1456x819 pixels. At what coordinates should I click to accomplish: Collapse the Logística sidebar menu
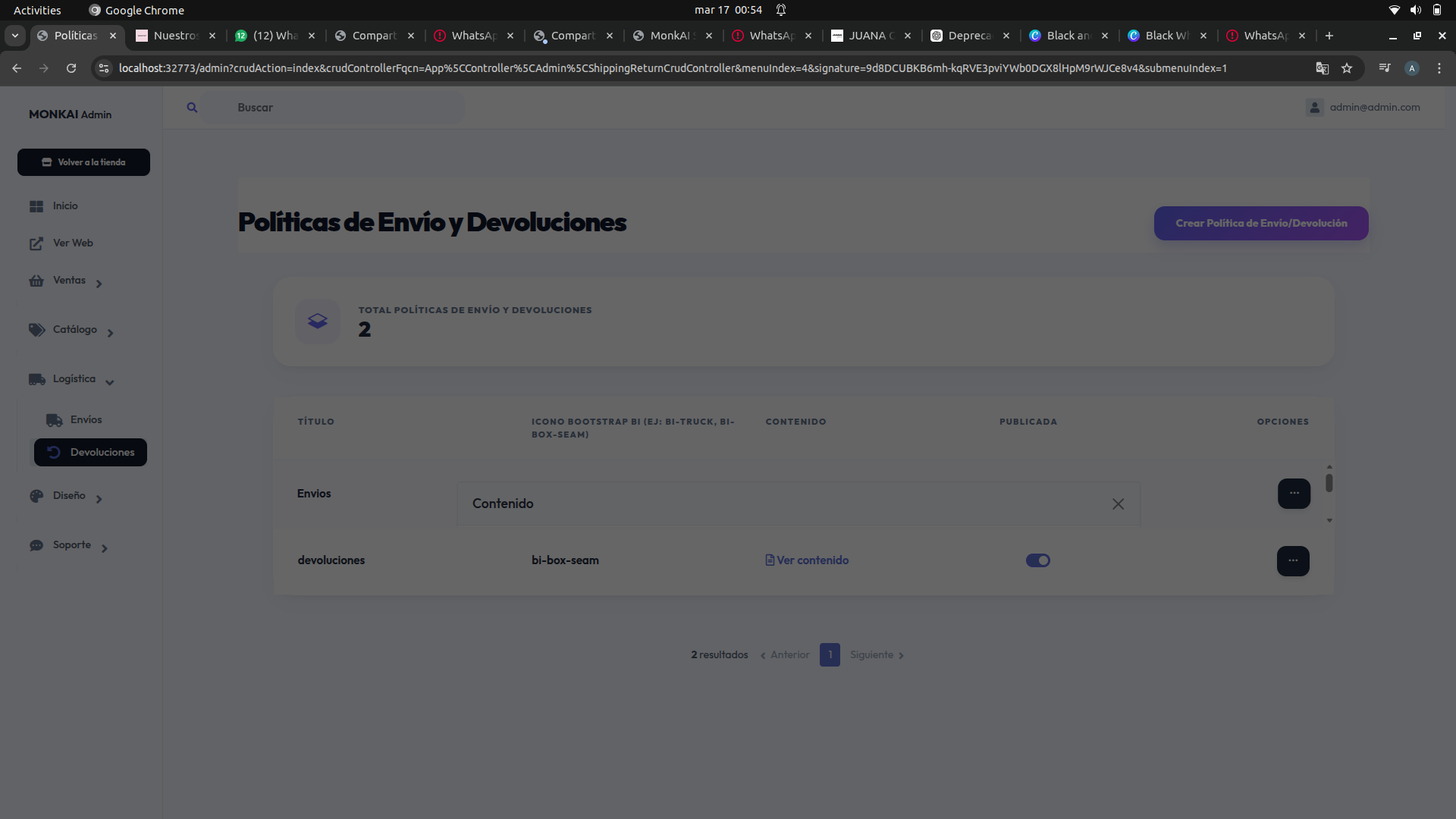(74, 379)
